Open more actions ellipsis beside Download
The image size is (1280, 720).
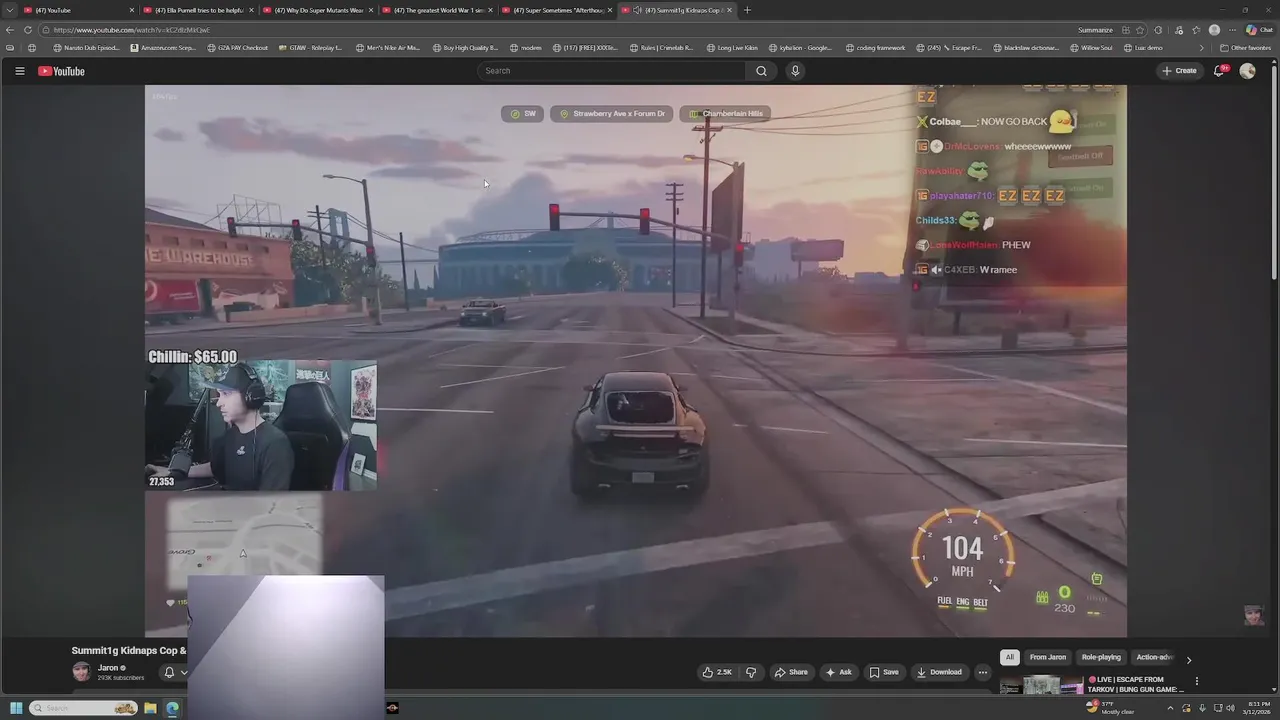pyautogui.click(x=983, y=672)
